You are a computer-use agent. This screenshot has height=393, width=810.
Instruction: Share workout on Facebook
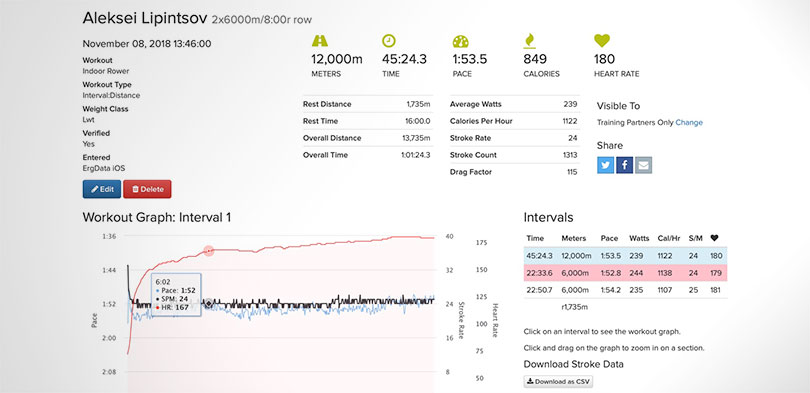pyautogui.click(x=625, y=165)
